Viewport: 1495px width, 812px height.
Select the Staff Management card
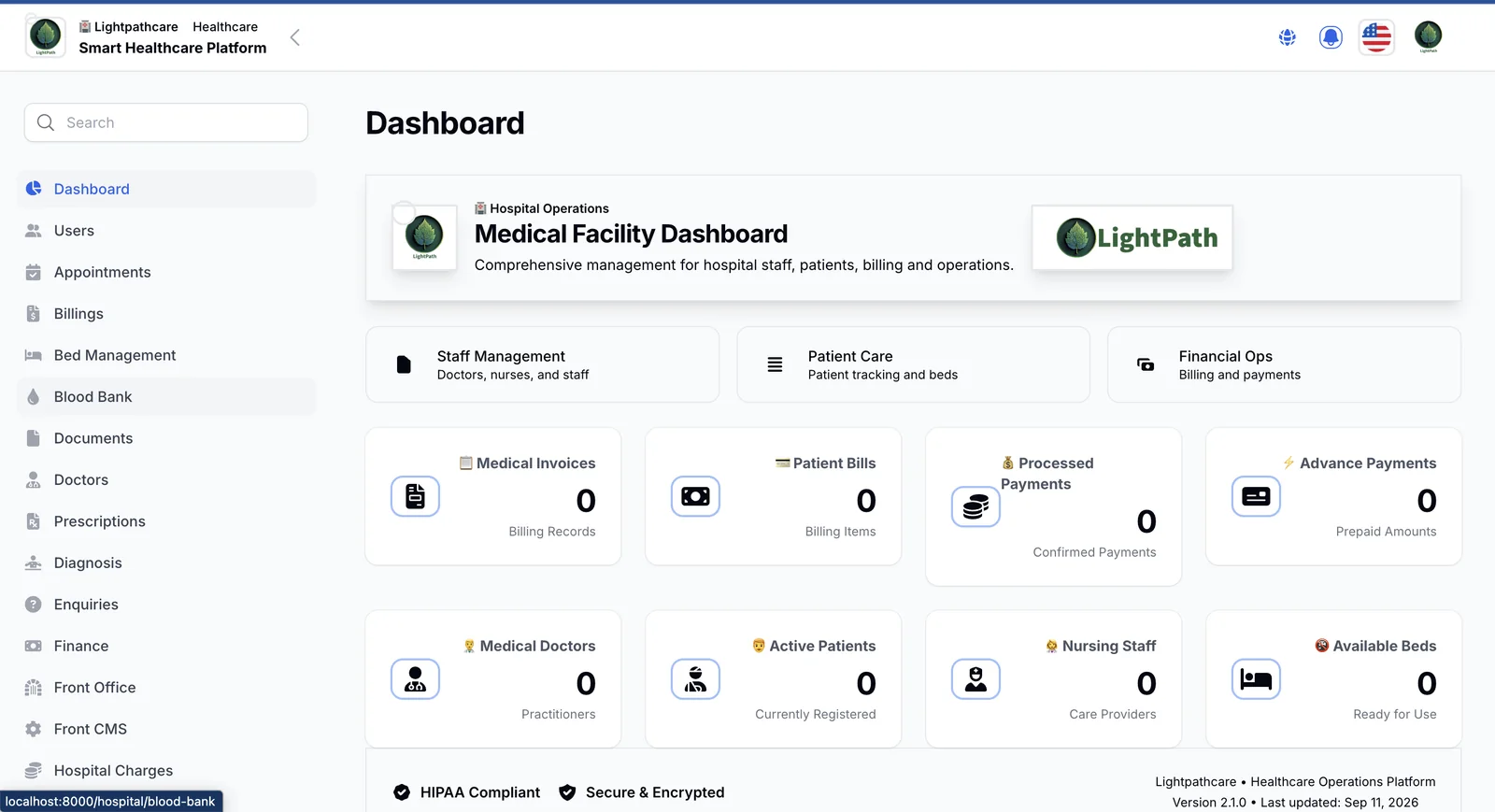click(542, 364)
